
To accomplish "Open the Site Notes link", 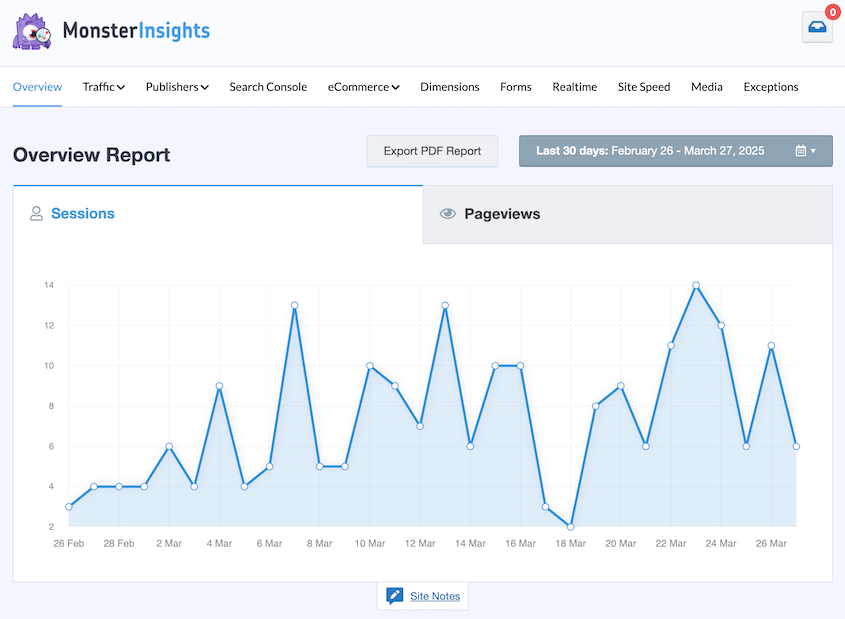I will point(435,596).
